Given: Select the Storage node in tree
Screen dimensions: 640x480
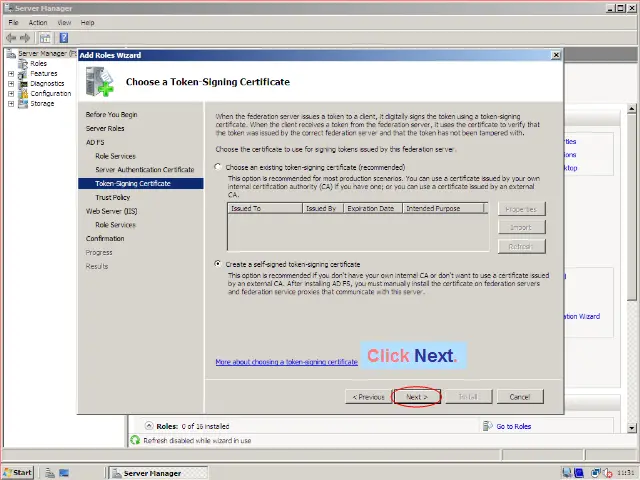Looking at the screenshot, I should 42,104.
